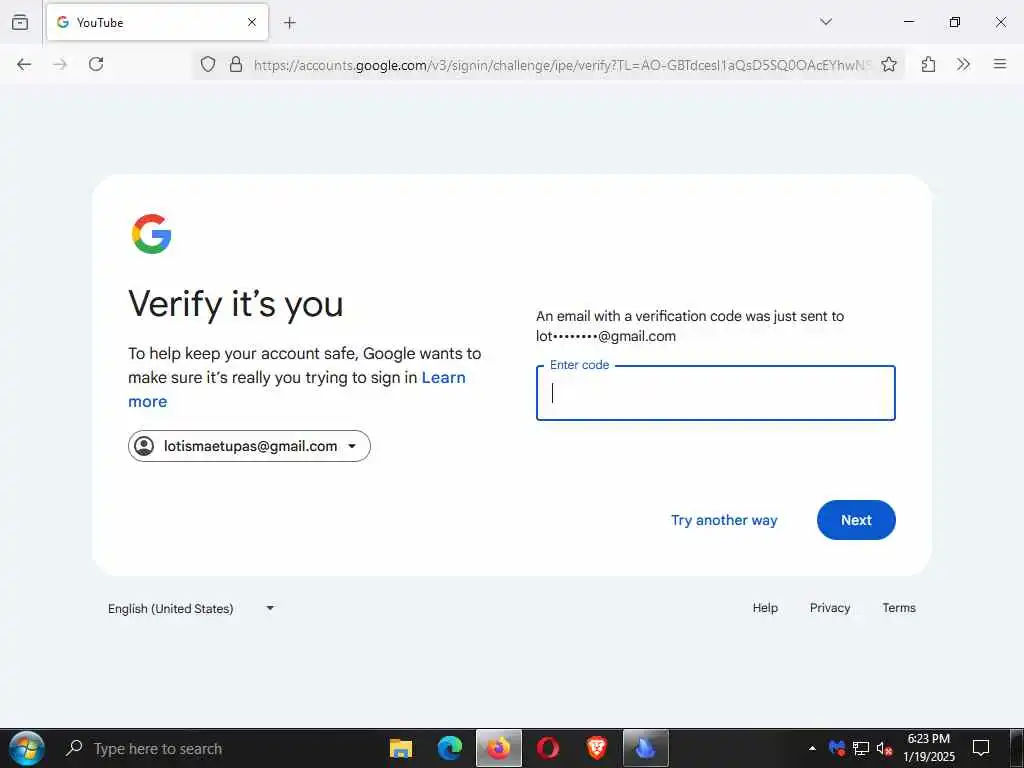Image resolution: width=1024 pixels, height=768 pixels.
Task: Expand the lotismaetupas@gmail.com account selector
Action: tap(249, 446)
